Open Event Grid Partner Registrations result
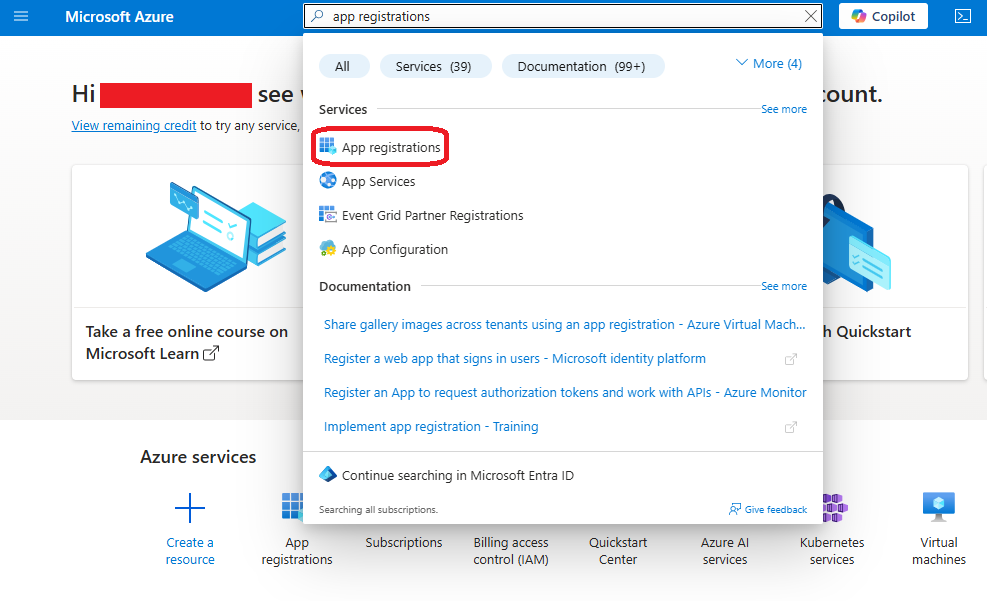This screenshot has width=987, height=601. tap(432, 216)
